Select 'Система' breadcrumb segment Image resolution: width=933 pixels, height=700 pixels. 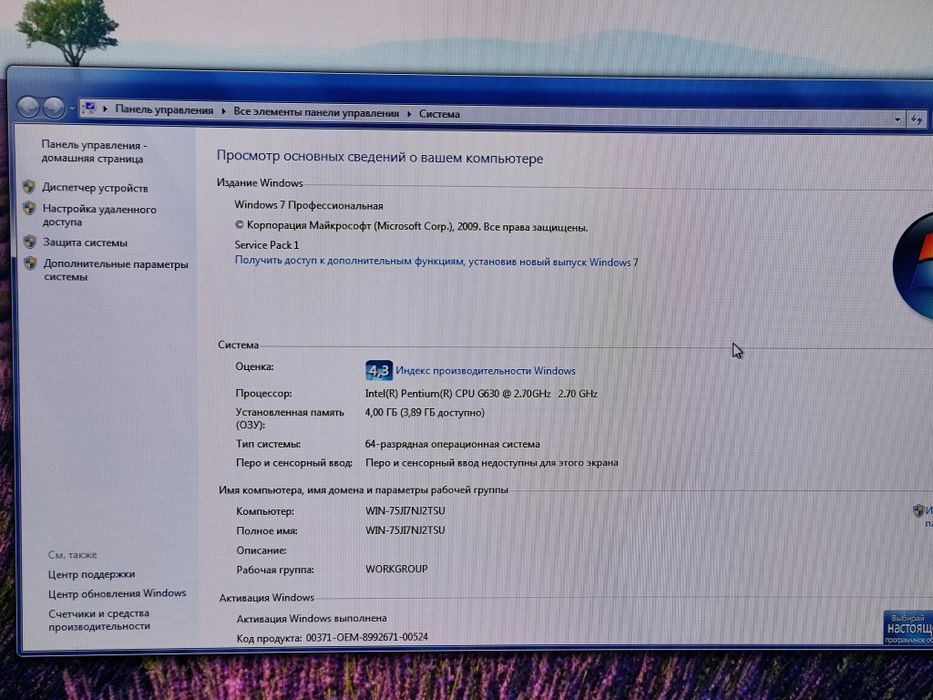(x=439, y=114)
